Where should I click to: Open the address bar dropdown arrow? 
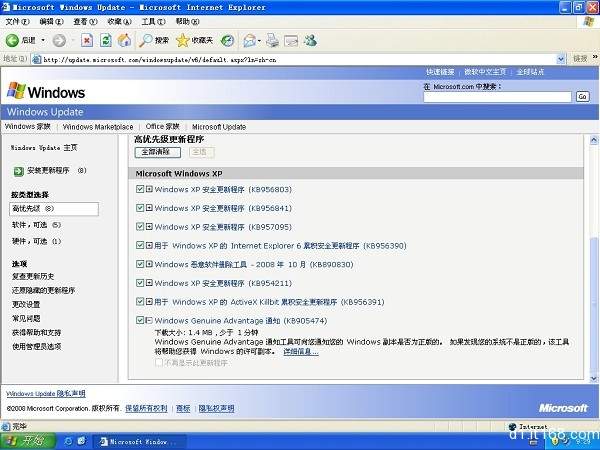click(561, 59)
